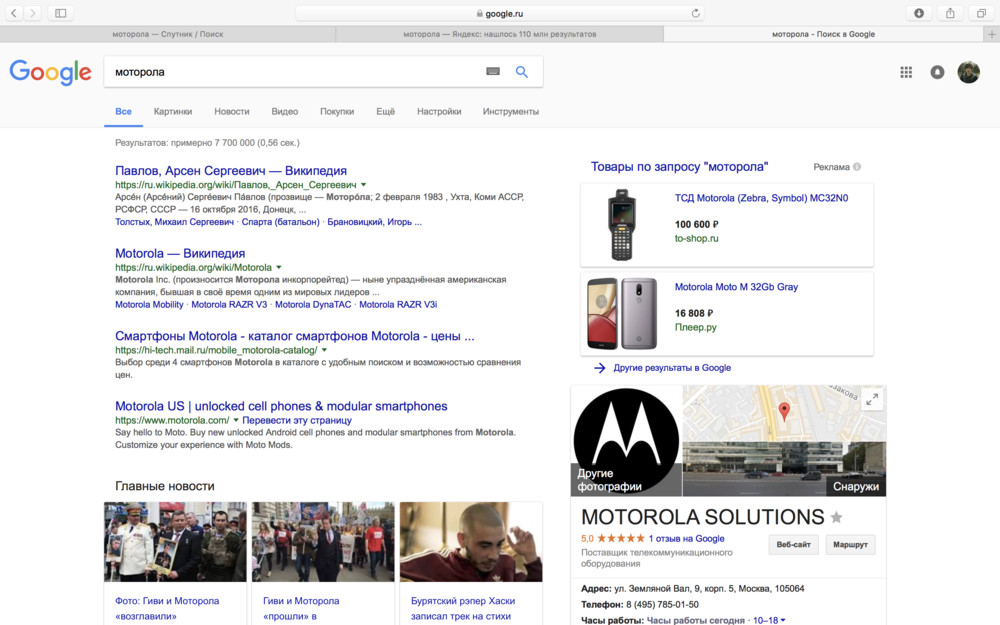Open Motorola — Википедия result
The width and height of the screenshot is (1000, 625).
click(180, 254)
